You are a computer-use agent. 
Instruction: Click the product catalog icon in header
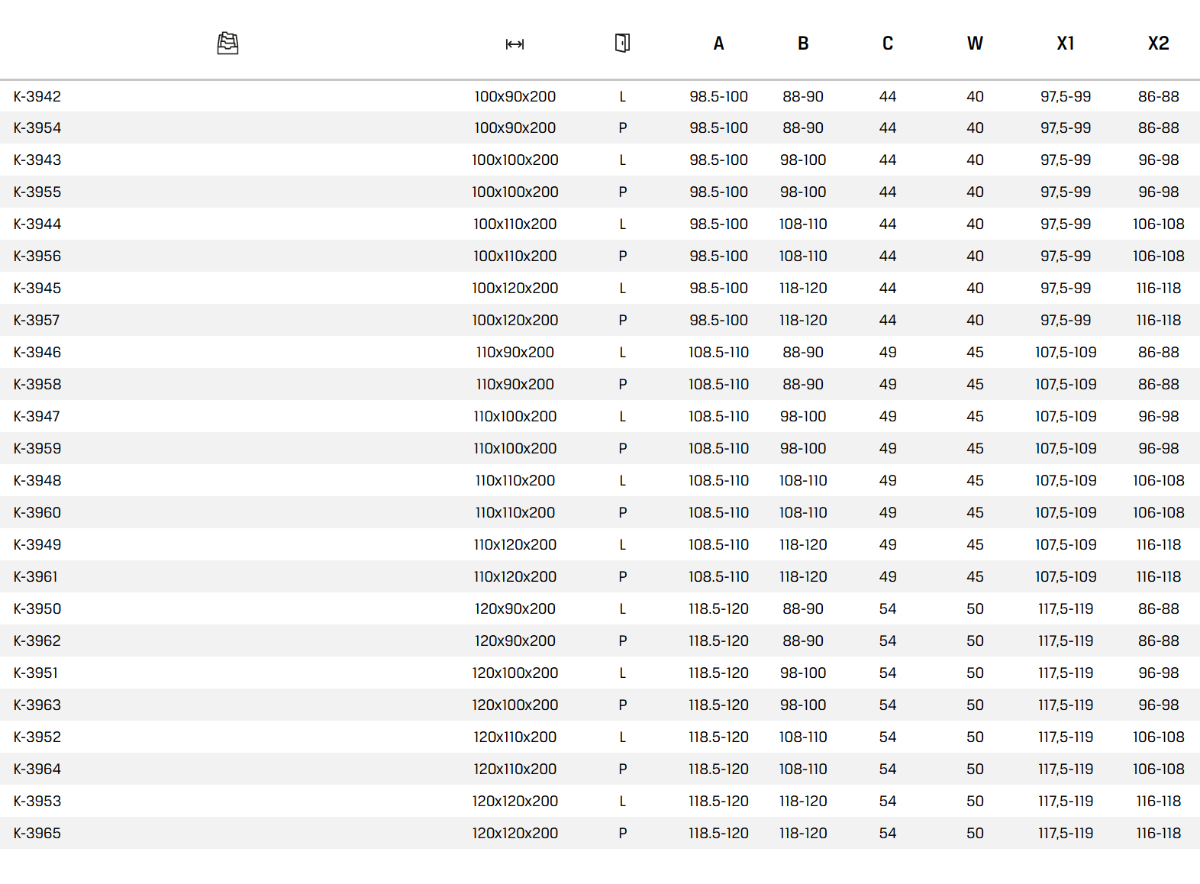(x=228, y=43)
